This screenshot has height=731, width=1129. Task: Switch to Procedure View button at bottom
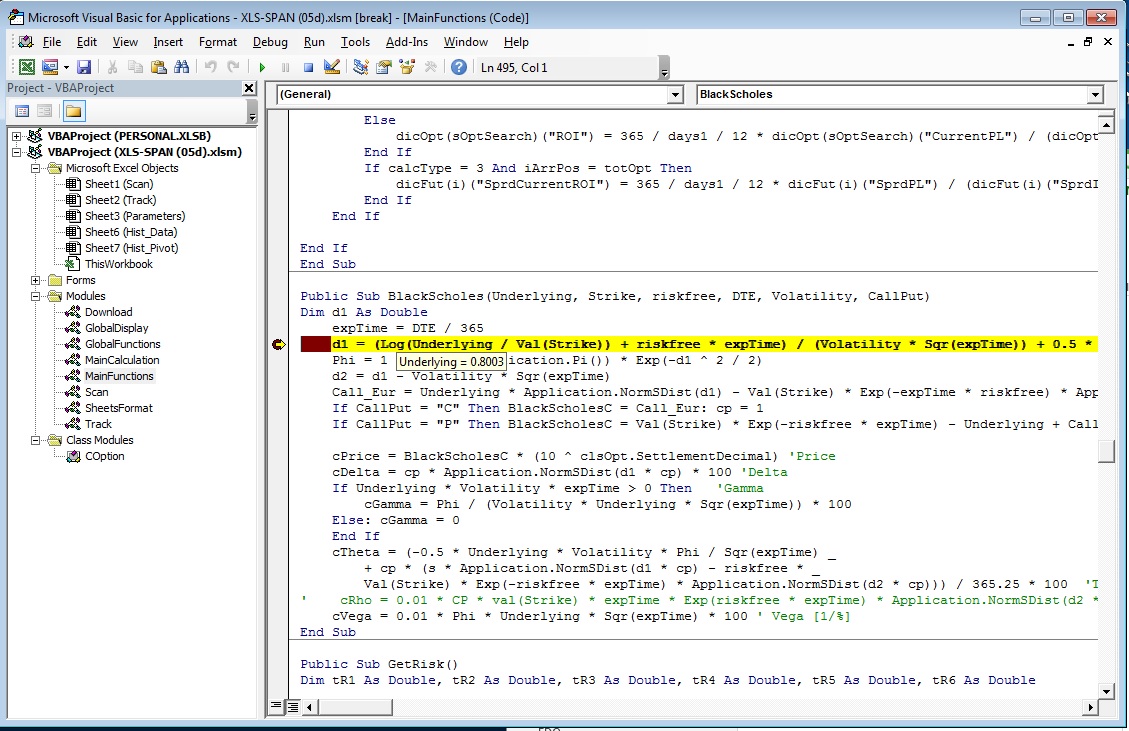(276, 707)
